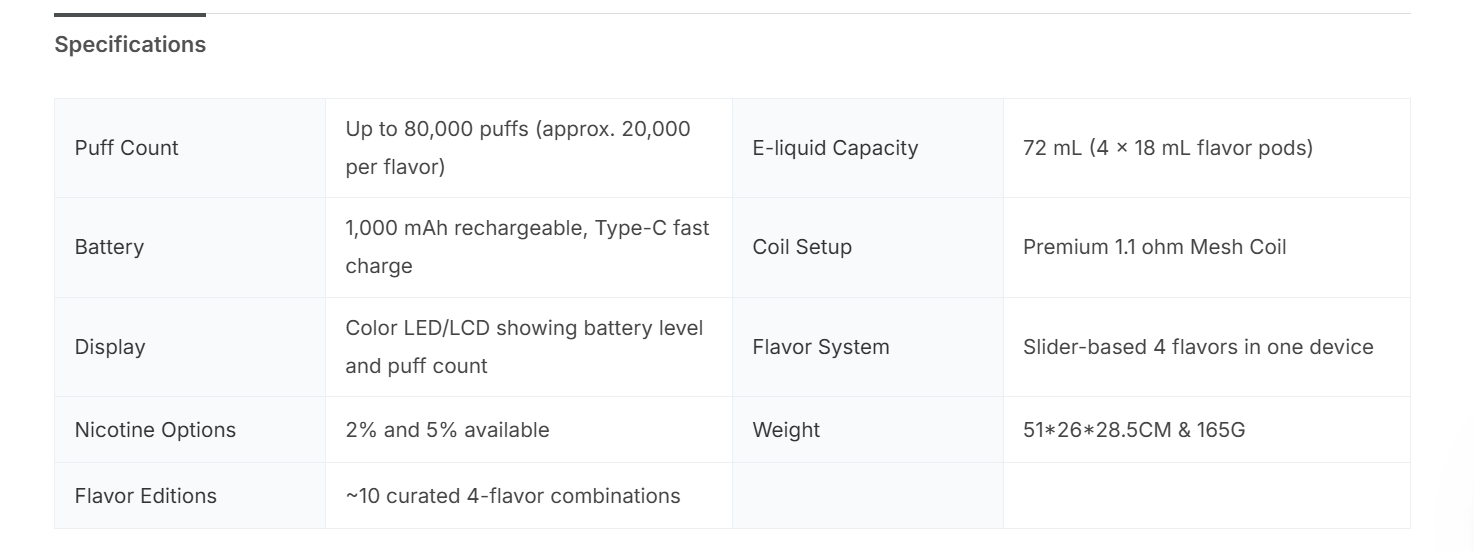Open the Specifications tab

[130, 45]
